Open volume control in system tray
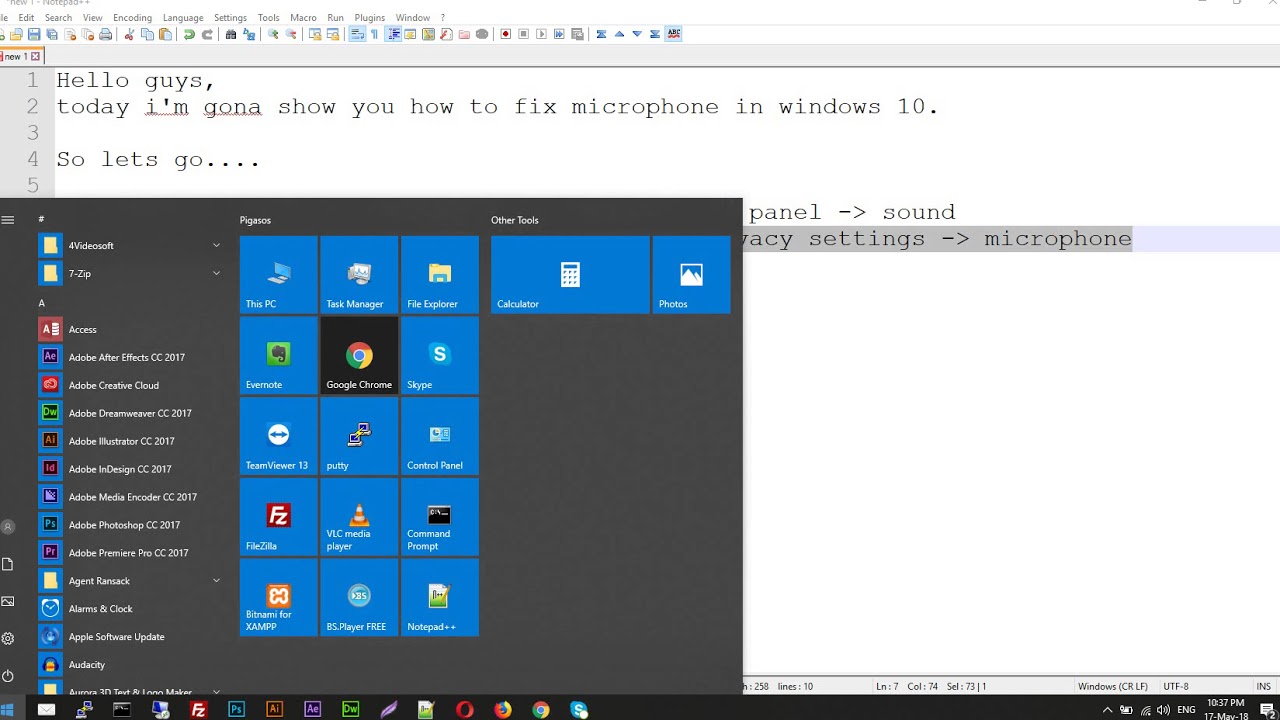The width and height of the screenshot is (1280, 720). pos(1163,710)
